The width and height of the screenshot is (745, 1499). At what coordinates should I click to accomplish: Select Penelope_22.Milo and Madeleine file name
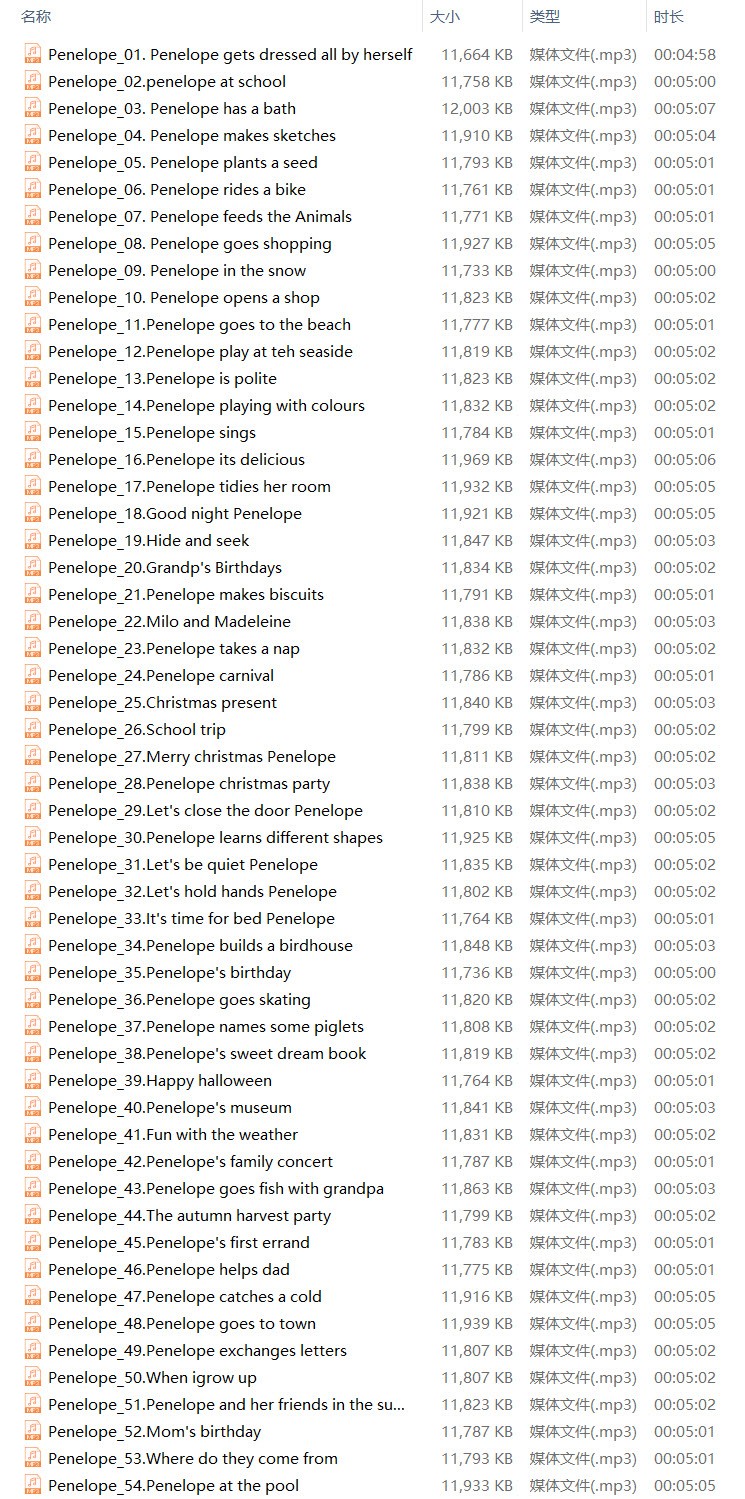tap(169, 622)
